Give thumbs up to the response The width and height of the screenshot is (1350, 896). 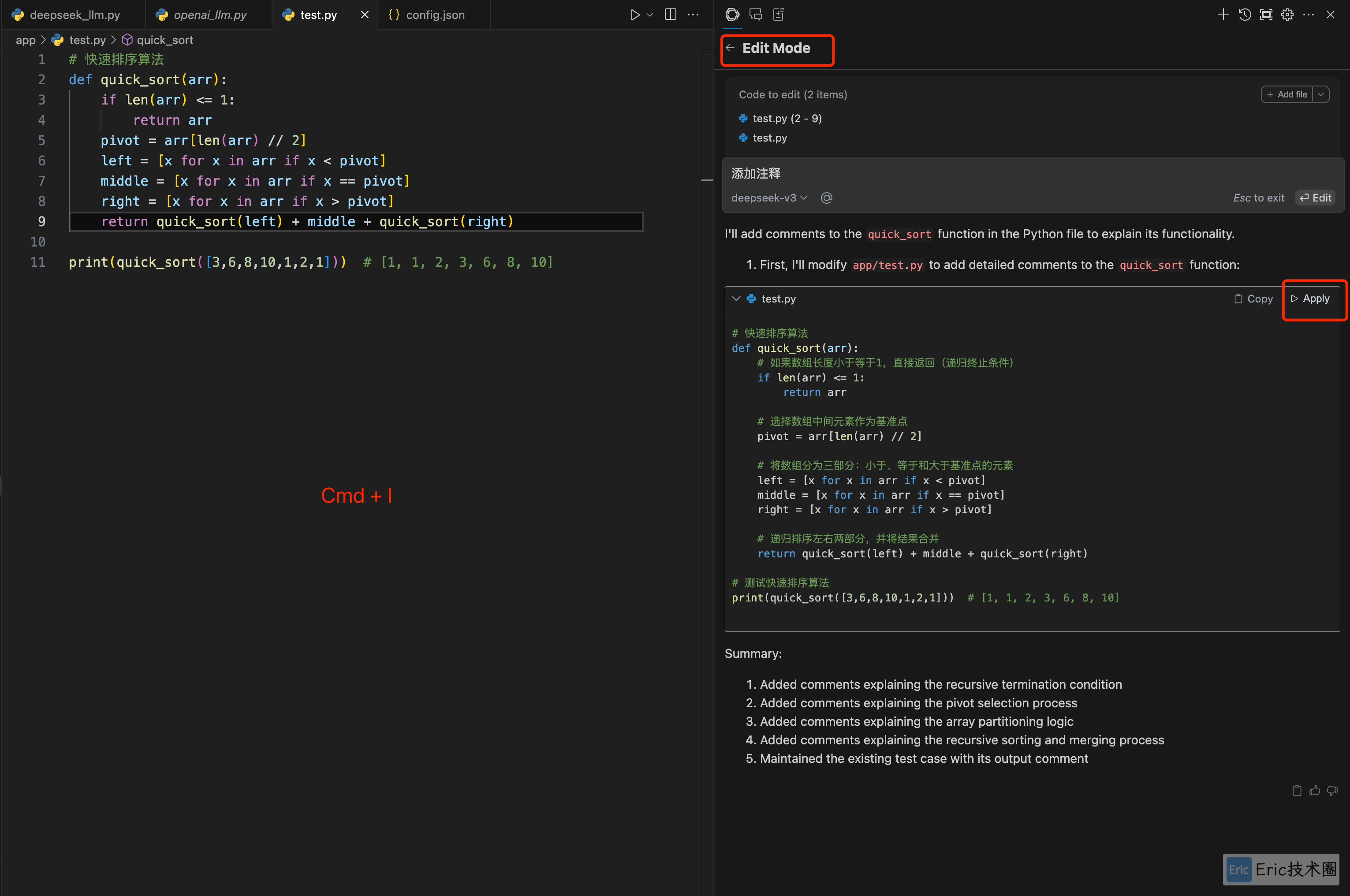(x=1315, y=791)
